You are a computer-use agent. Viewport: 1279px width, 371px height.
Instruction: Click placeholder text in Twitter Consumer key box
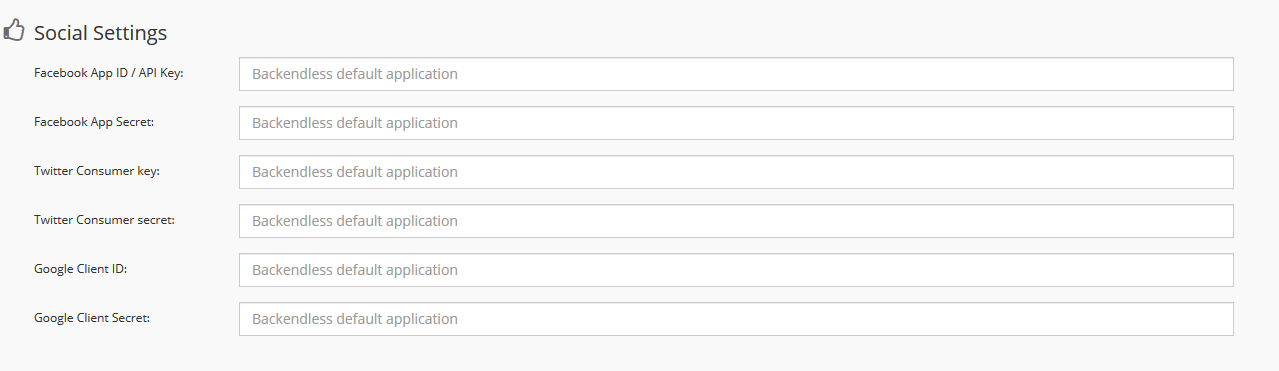355,172
